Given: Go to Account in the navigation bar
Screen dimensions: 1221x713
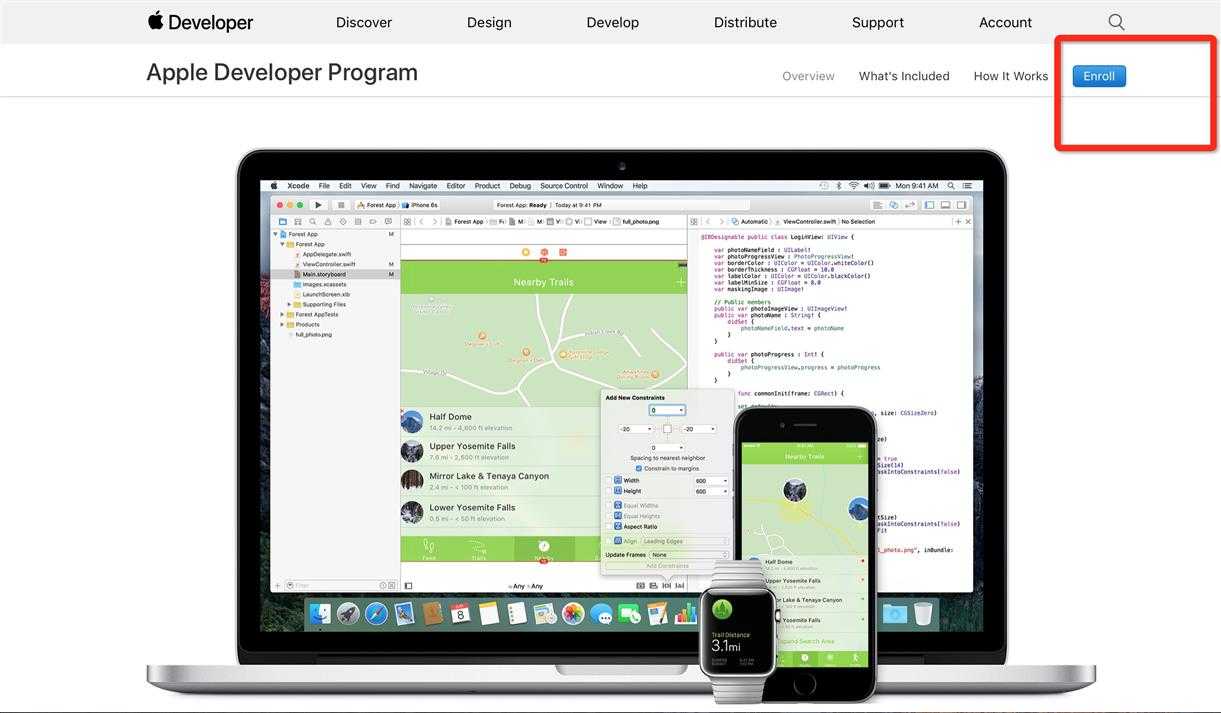Looking at the screenshot, I should [x=1005, y=22].
